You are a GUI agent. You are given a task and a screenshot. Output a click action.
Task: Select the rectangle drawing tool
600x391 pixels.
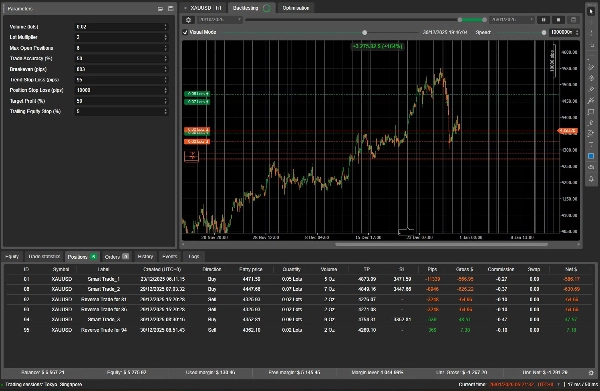click(x=591, y=112)
